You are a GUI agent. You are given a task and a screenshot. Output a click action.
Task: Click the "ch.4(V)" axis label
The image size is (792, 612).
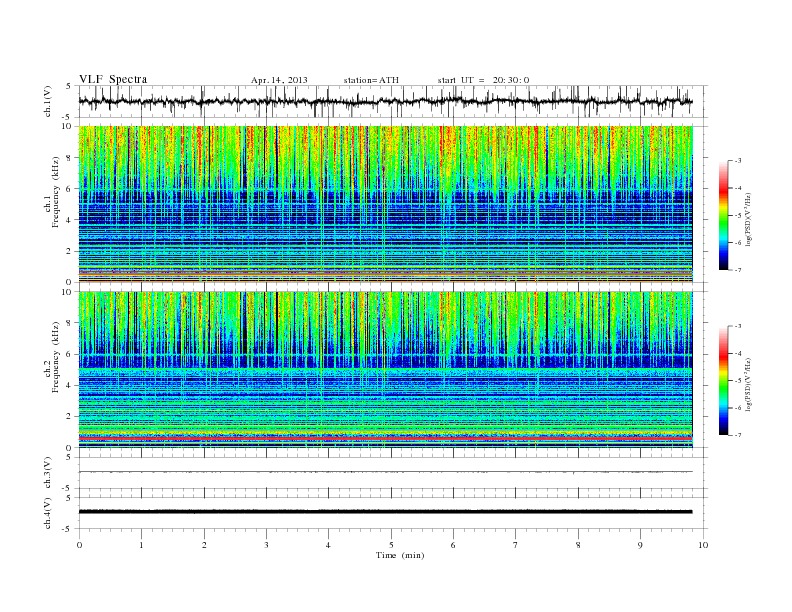(48, 513)
